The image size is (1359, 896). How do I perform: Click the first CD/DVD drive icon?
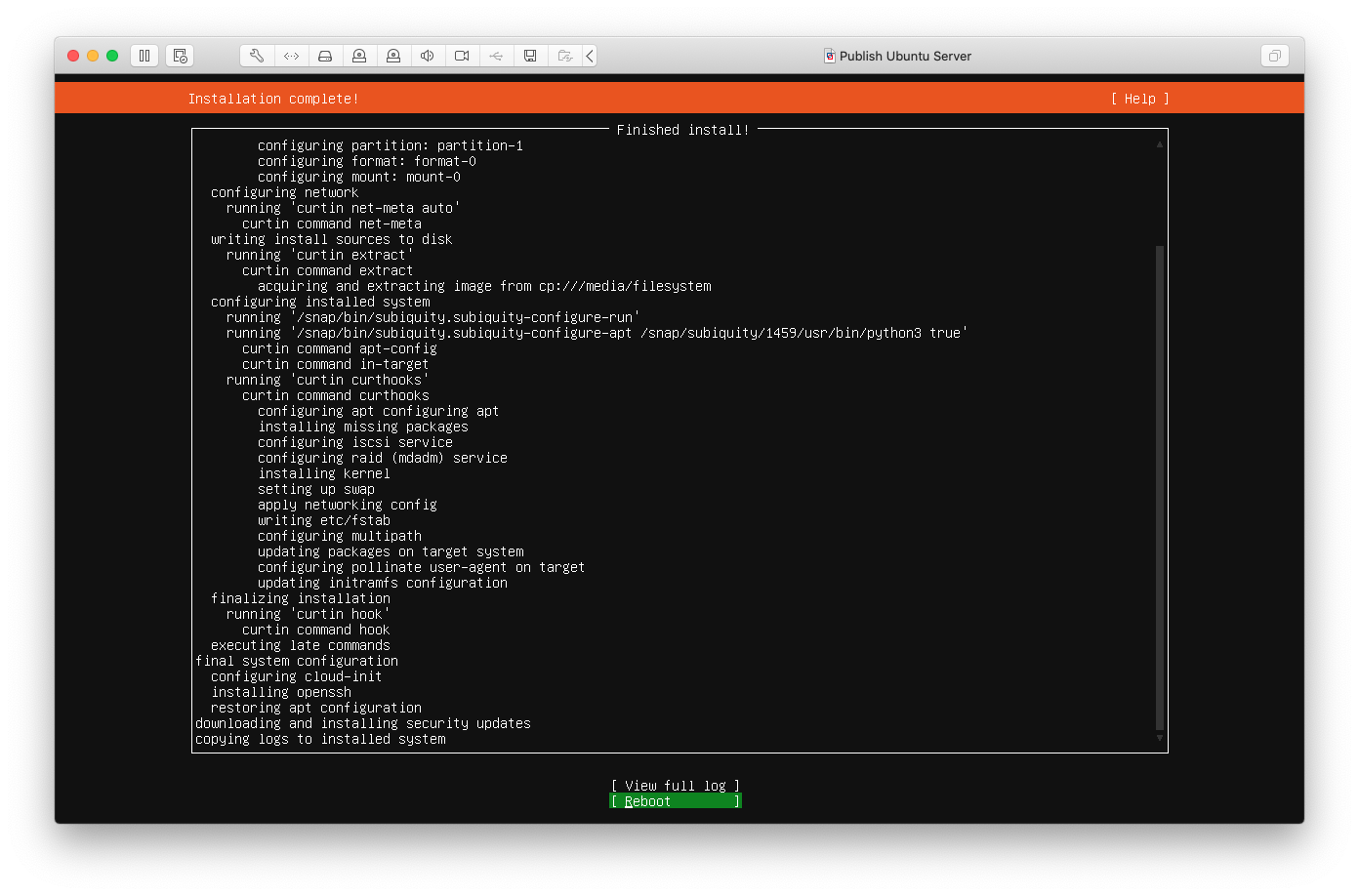click(x=359, y=56)
